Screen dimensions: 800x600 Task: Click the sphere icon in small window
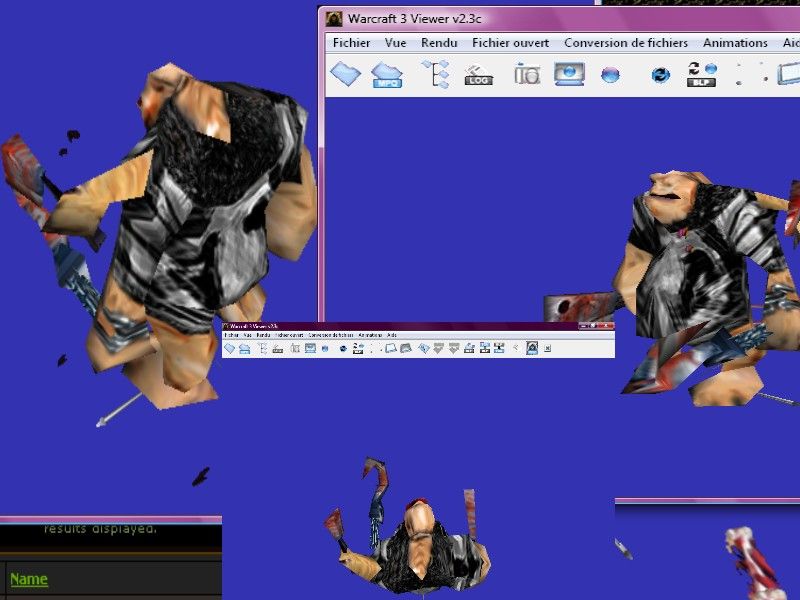pyautogui.click(x=325, y=349)
